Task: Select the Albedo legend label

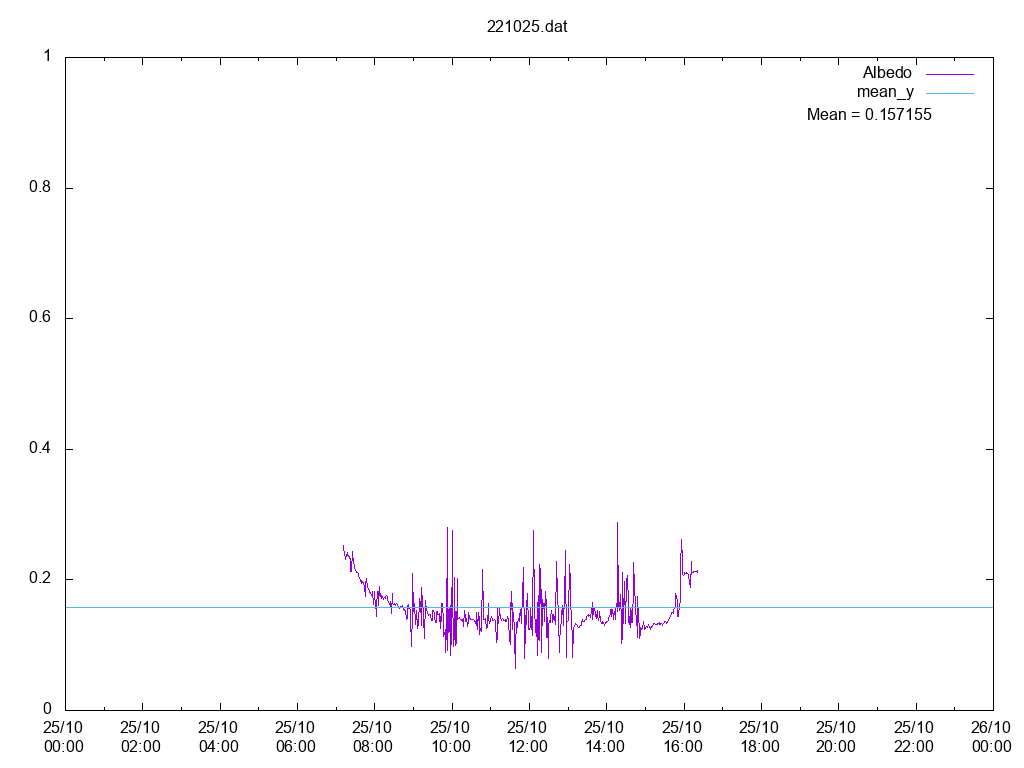Action: point(887,72)
